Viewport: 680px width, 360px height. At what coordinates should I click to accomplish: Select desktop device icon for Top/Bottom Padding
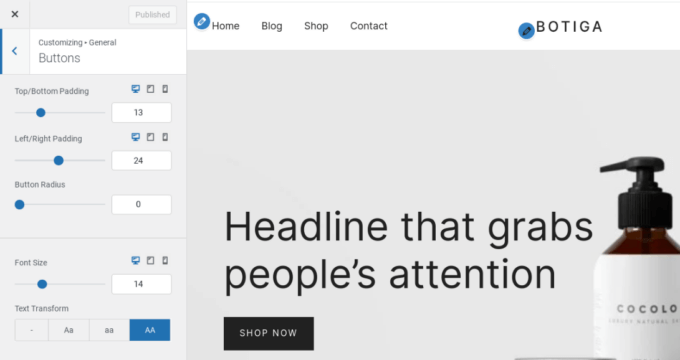pyautogui.click(x=136, y=89)
